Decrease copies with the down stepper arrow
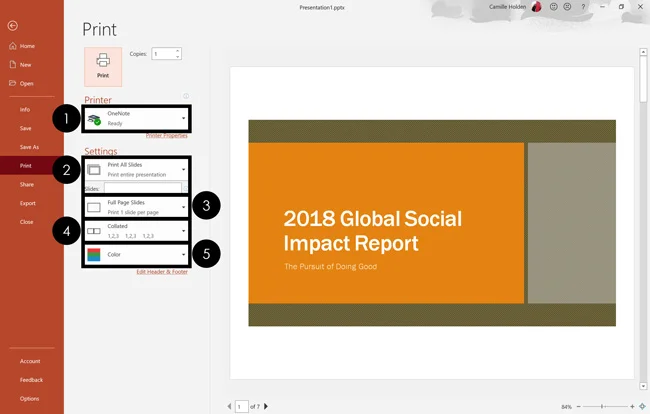 [178, 56]
